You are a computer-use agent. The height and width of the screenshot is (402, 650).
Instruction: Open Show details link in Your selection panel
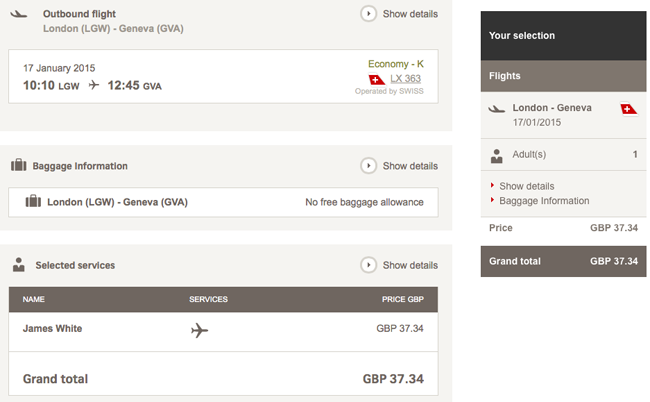coord(526,186)
